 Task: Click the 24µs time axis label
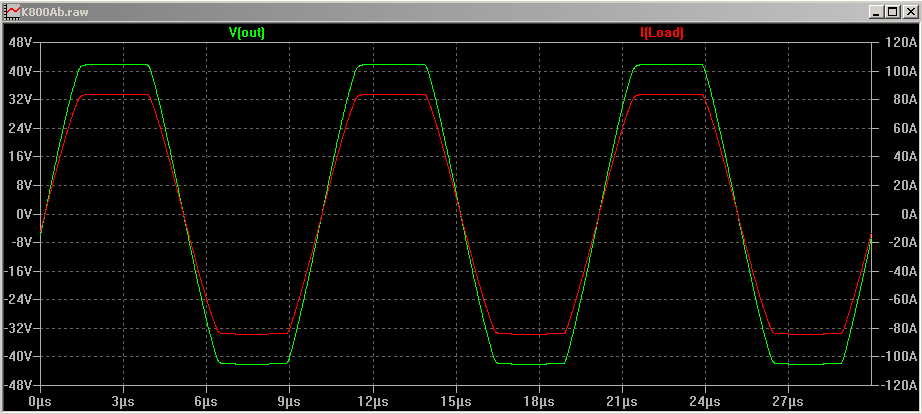pos(704,403)
